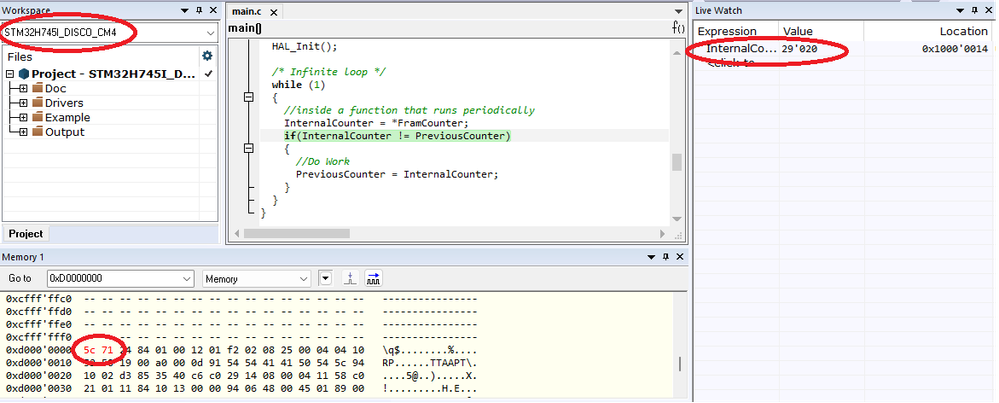
Task: Click the highlighted if(InternalCounter != PreviousCounter) line
Action: [398, 136]
